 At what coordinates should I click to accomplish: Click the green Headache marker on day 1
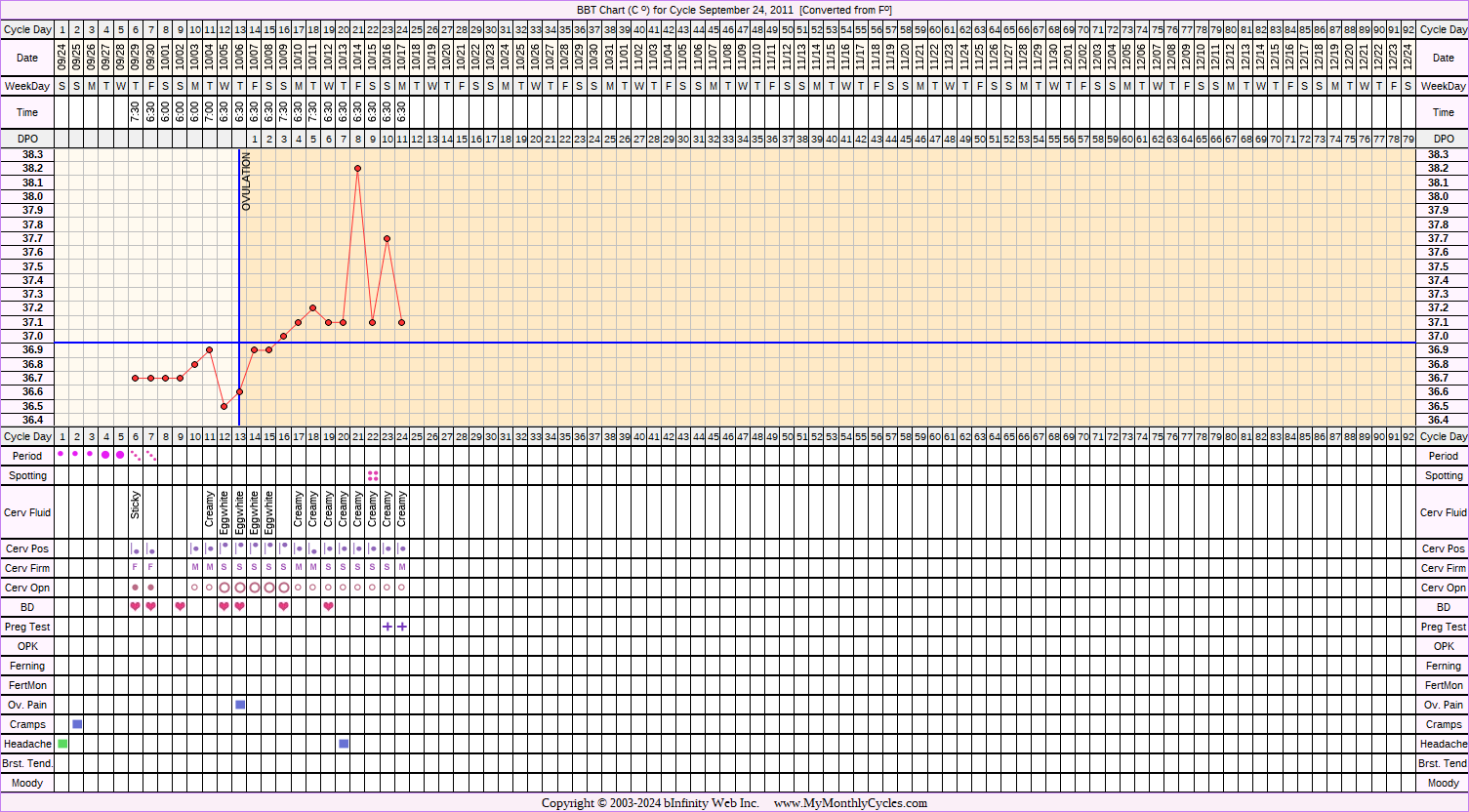(62, 744)
